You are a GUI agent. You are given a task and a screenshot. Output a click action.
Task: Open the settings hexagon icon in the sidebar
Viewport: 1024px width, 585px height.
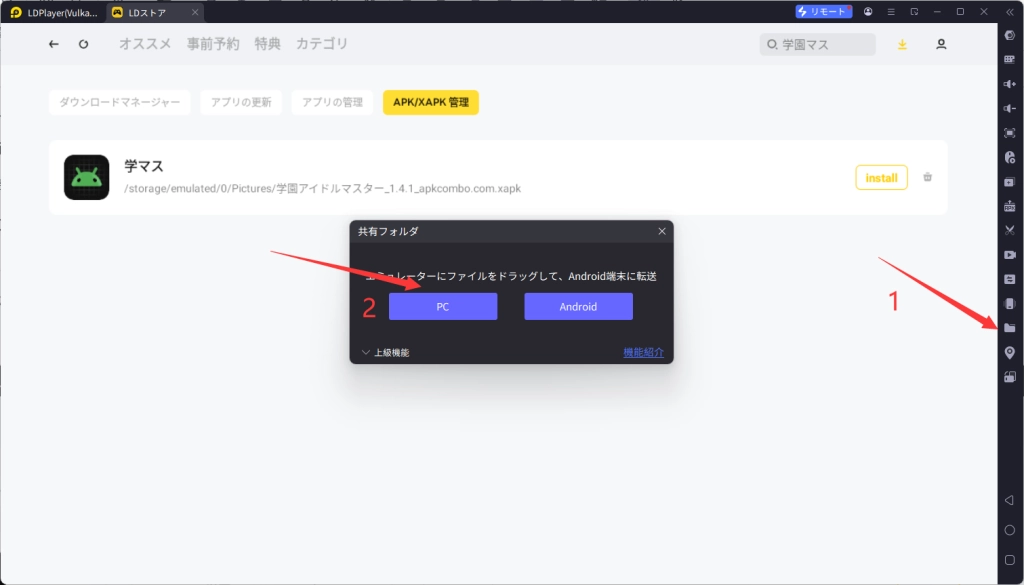(1010, 35)
